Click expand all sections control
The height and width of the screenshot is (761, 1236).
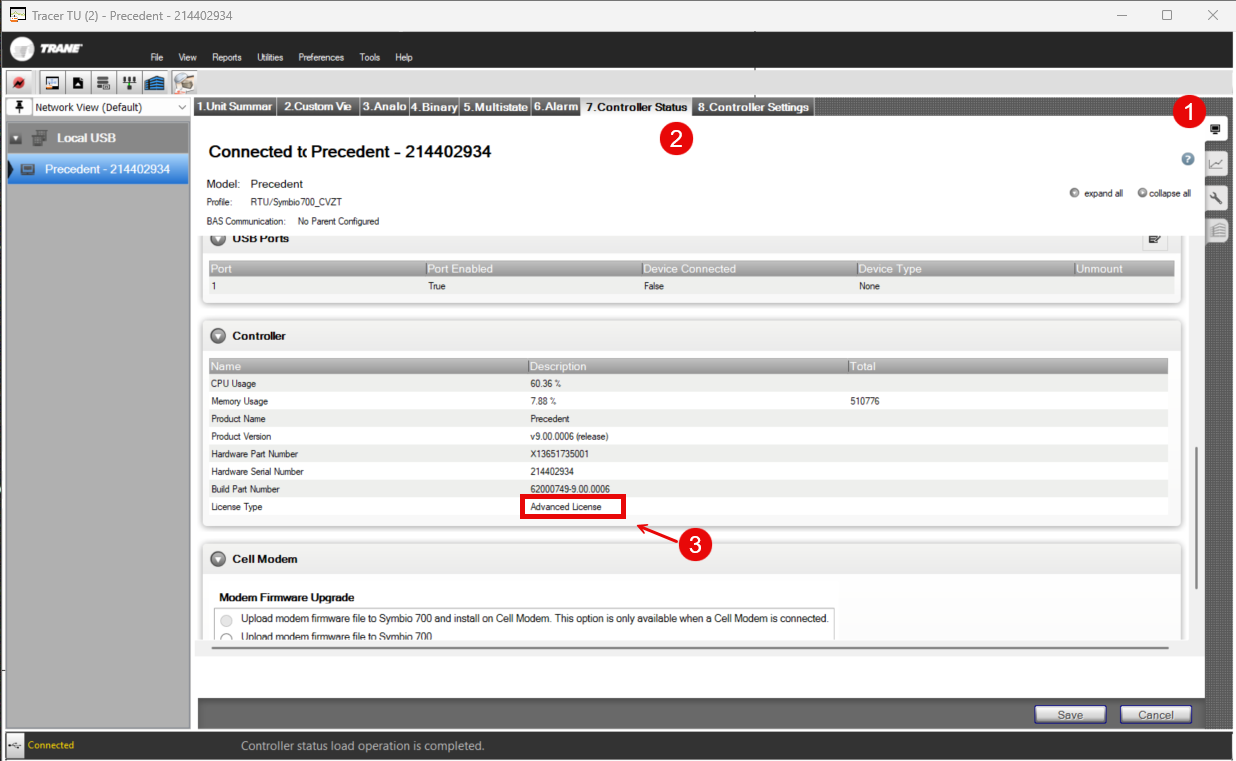point(1096,193)
